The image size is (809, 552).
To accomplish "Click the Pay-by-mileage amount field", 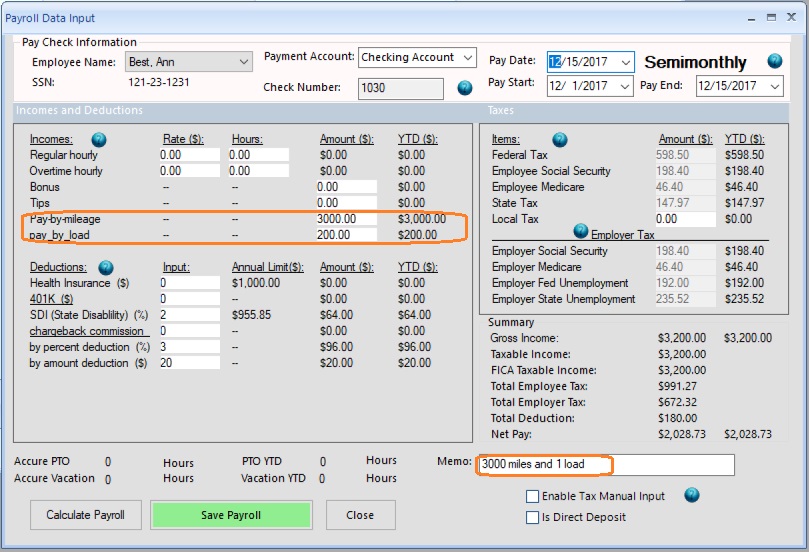I will [345, 219].
